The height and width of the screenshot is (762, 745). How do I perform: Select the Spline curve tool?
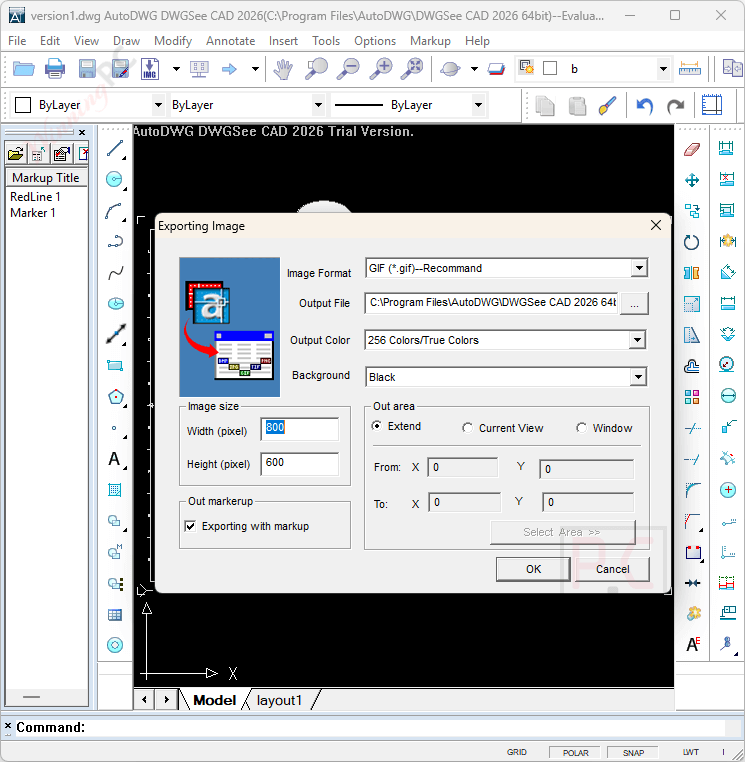pyautogui.click(x=115, y=273)
